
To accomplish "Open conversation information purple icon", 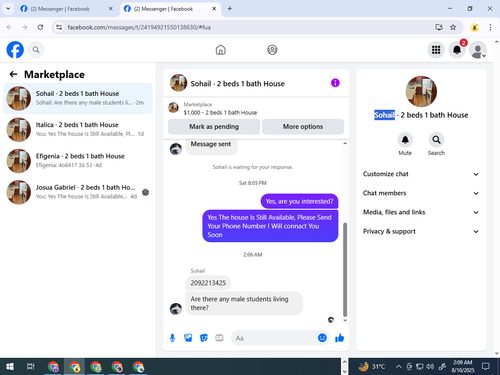I will tap(335, 83).
